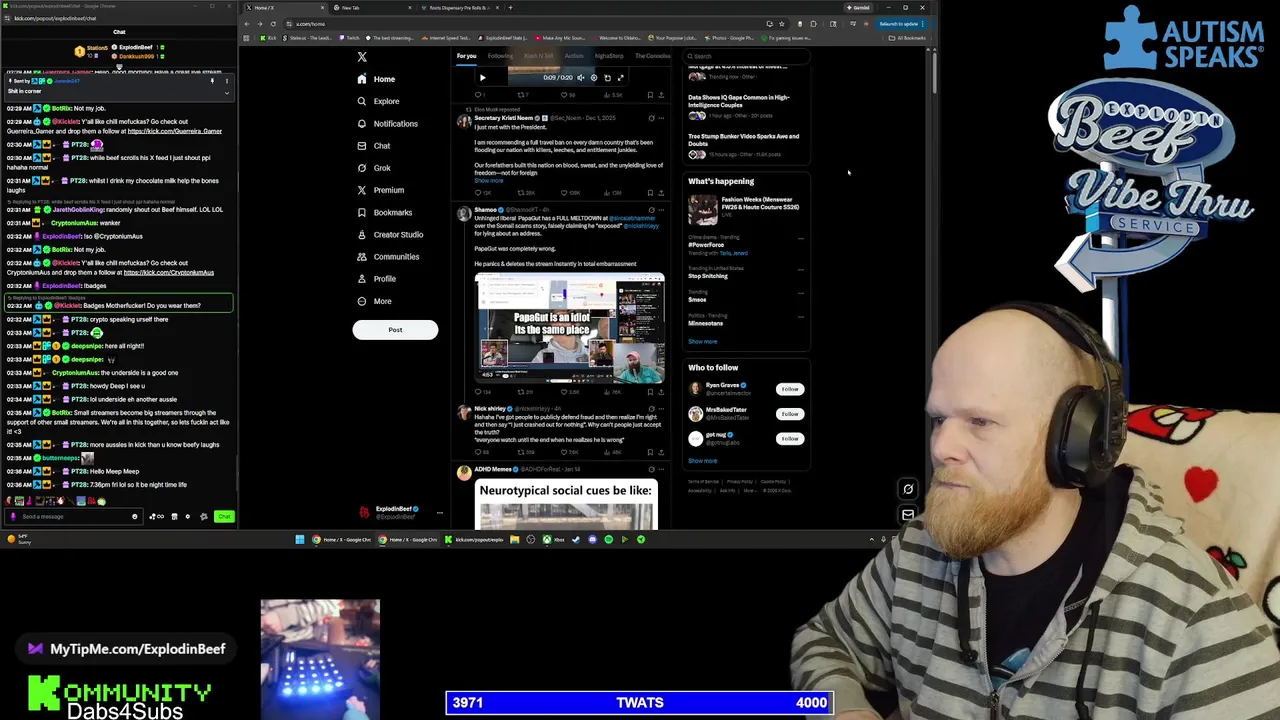Click the blue Post button
Viewport: 1280px width, 720px height.
click(395, 330)
